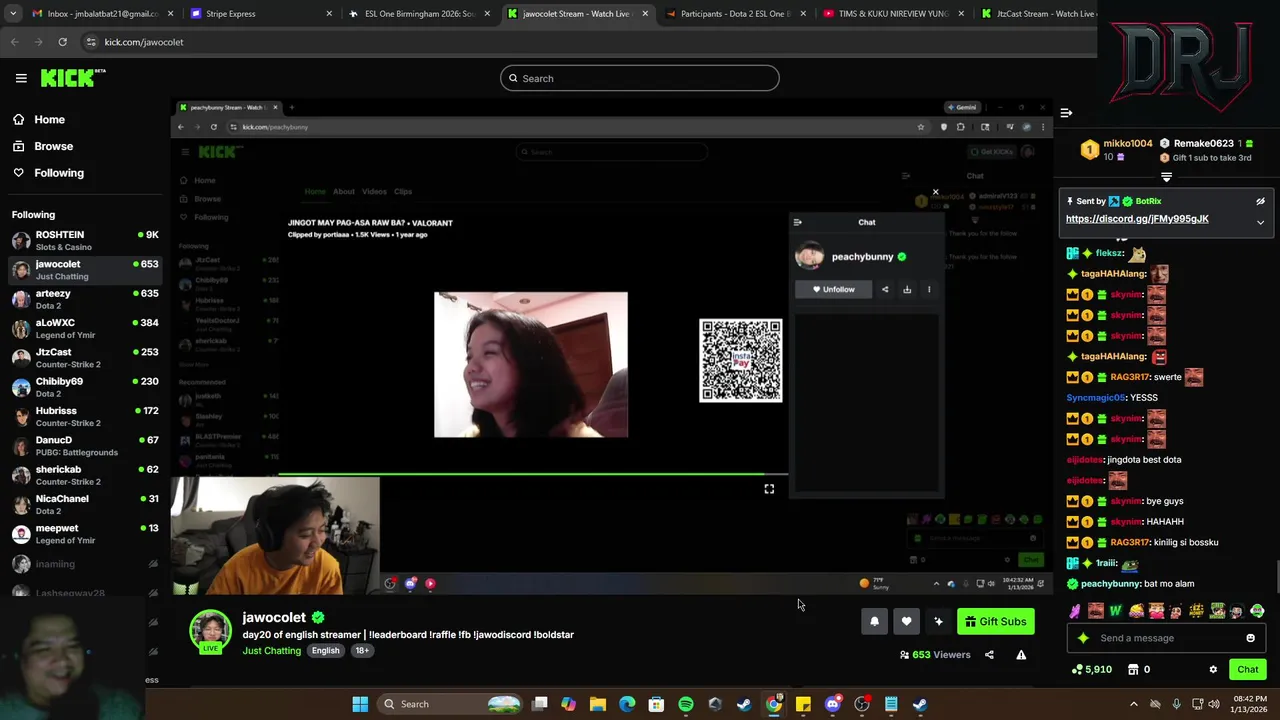Open Windows Start menu
1280x720 pixels.
(360, 704)
